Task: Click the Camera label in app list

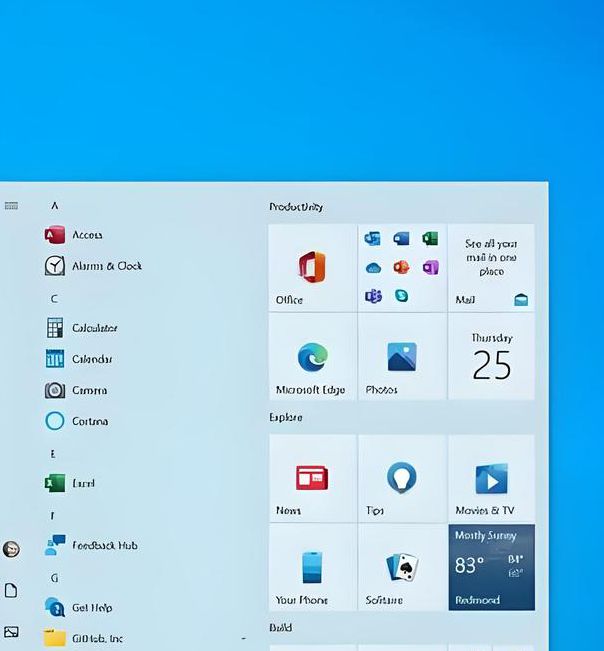Action: [90, 390]
